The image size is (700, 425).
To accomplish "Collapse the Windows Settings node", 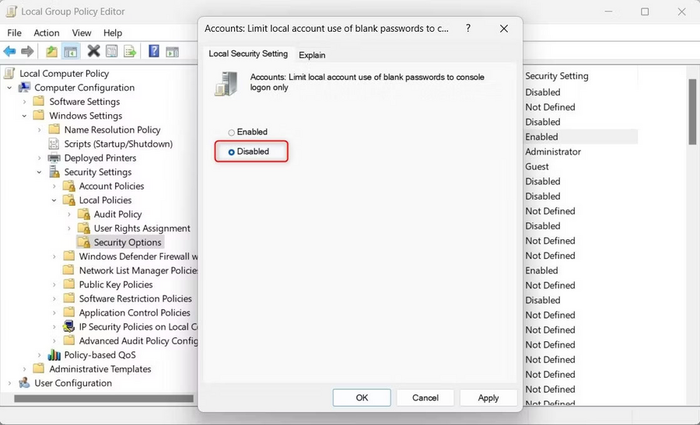I will pyautogui.click(x=25, y=116).
